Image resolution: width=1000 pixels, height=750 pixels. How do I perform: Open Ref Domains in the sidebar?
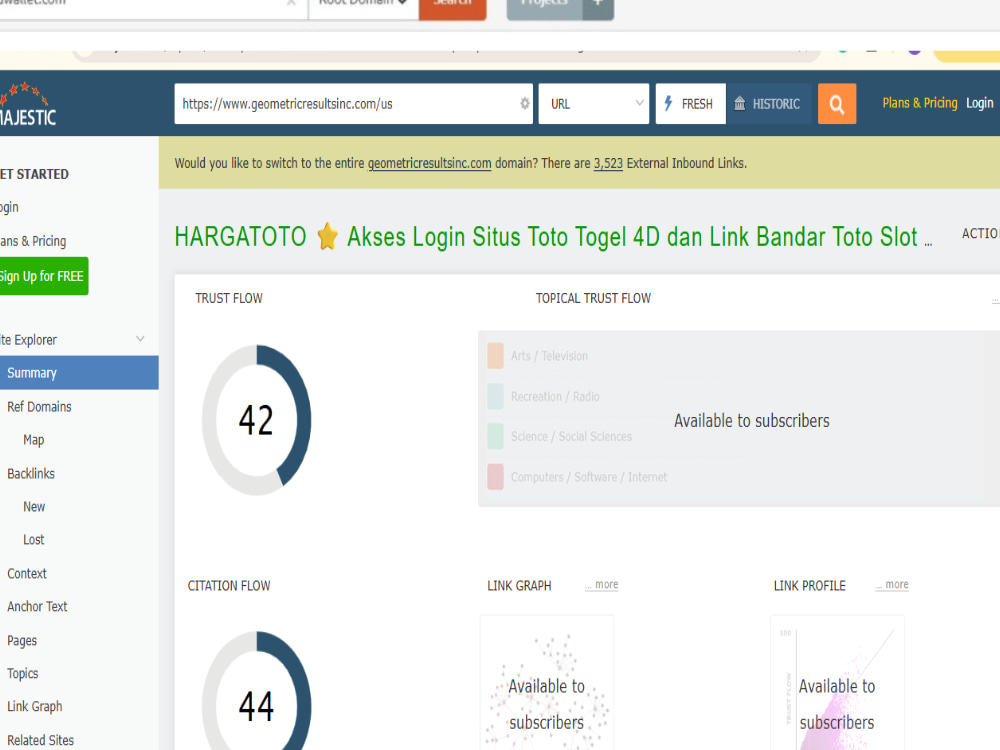(x=39, y=407)
